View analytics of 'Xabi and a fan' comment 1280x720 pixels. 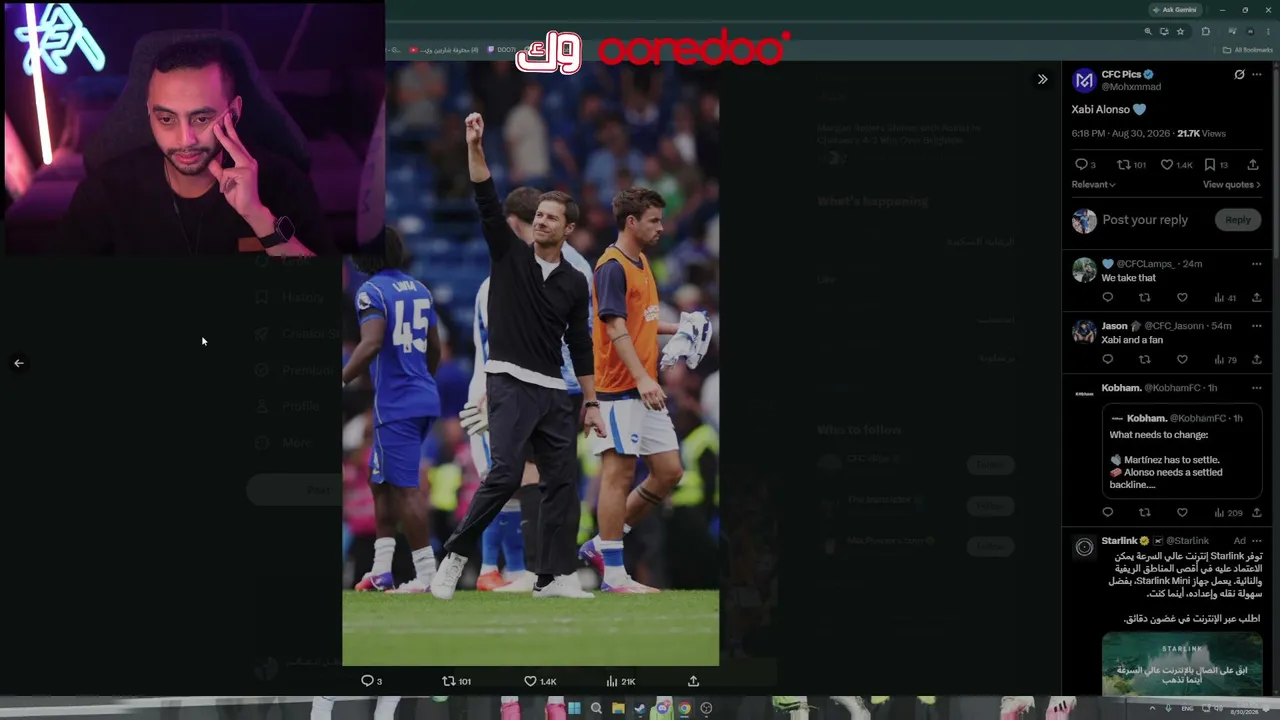pos(1225,360)
